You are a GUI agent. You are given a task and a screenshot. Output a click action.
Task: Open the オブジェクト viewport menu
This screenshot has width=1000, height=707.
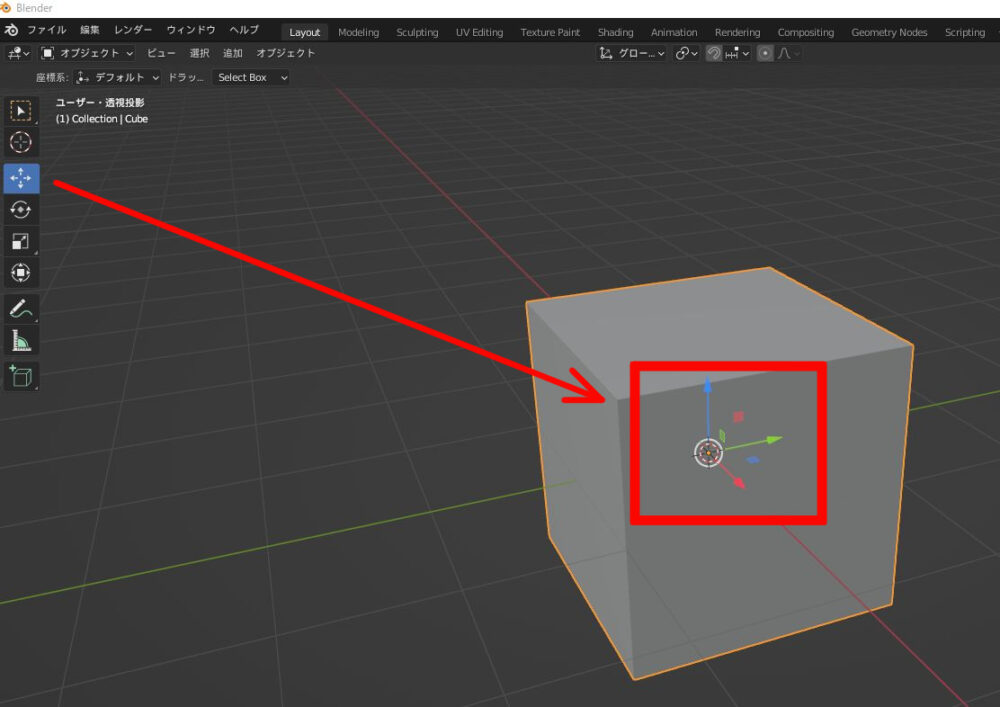pyautogui.click(x=285, y=54)
